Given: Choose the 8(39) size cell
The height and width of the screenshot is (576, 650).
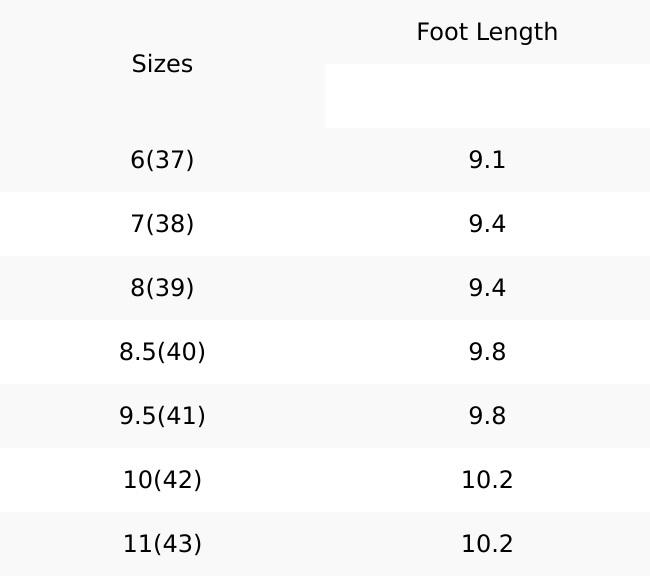Looking at the screenshot, I should [162, 288].
